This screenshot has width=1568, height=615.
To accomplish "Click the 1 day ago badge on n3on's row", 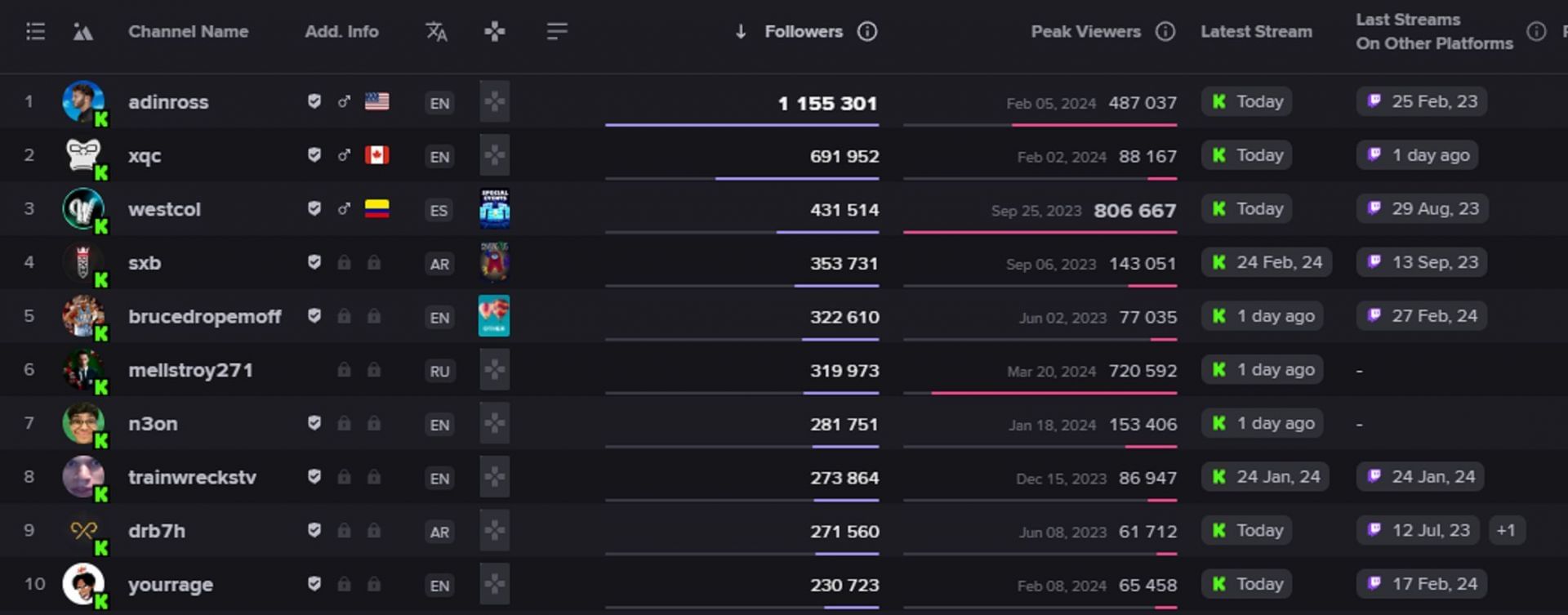I will tap(1262, 423).
